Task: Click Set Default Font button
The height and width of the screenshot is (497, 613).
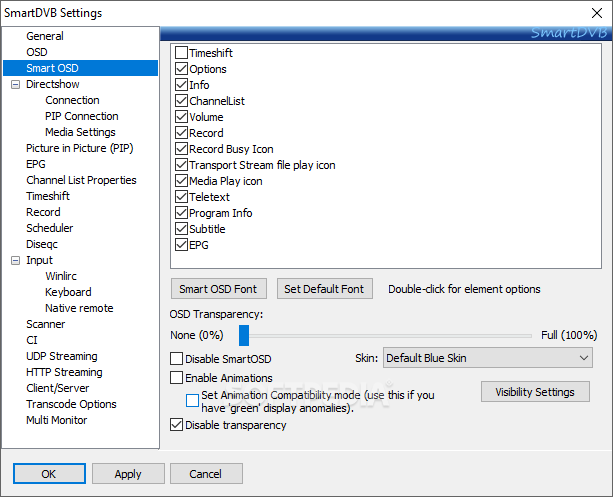Action: [x=324, y=289]
